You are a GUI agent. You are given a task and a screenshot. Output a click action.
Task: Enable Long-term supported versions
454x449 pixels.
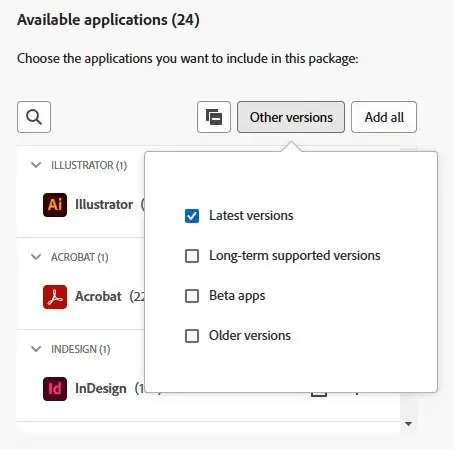click(192, 256)
